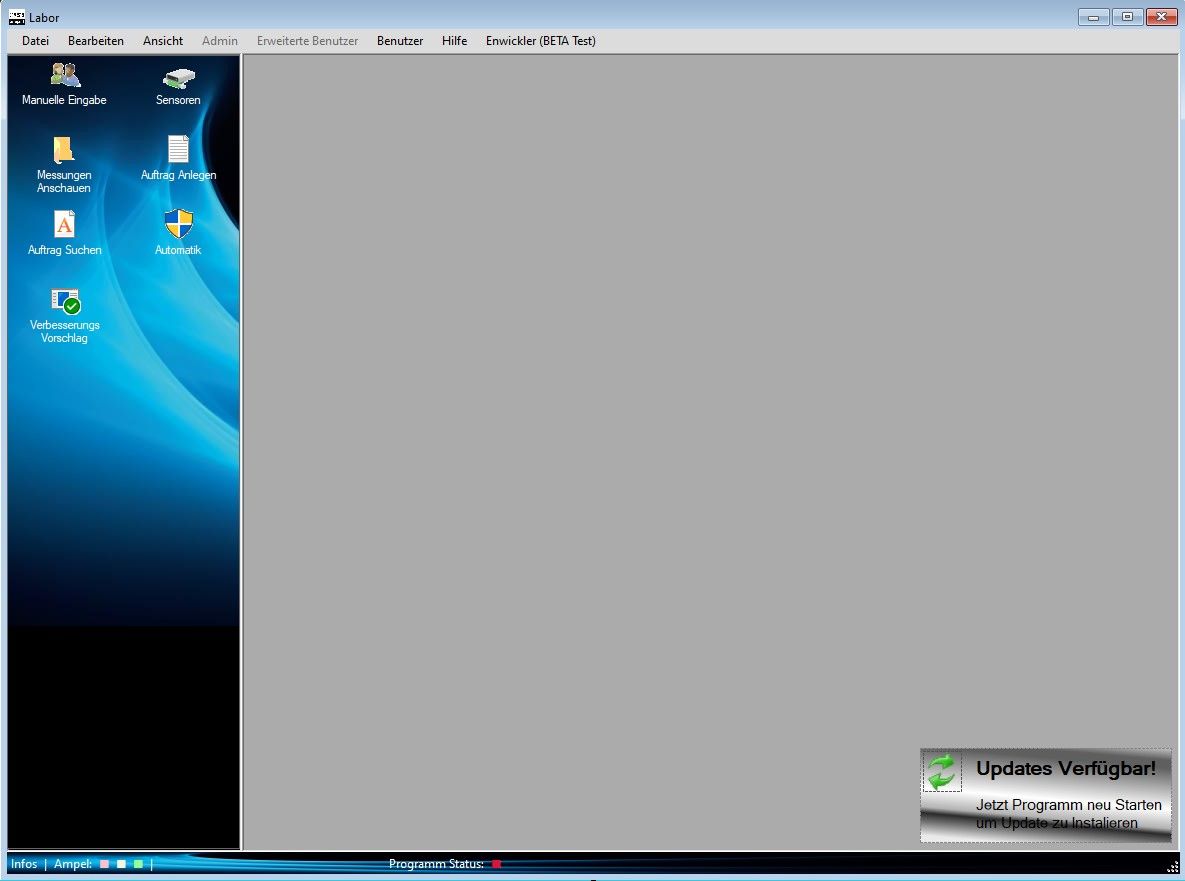
Task: Click the Erweiterte Benutzer menu
Action: pyautogui.click(x=308, y=41)
